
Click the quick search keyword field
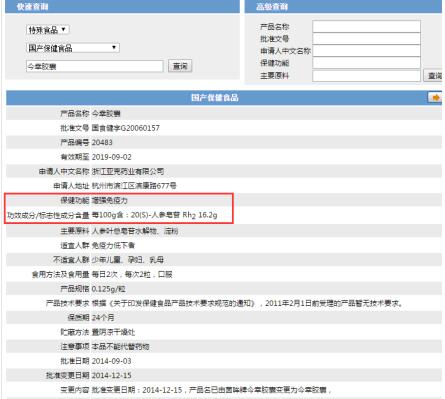point(95,66)
